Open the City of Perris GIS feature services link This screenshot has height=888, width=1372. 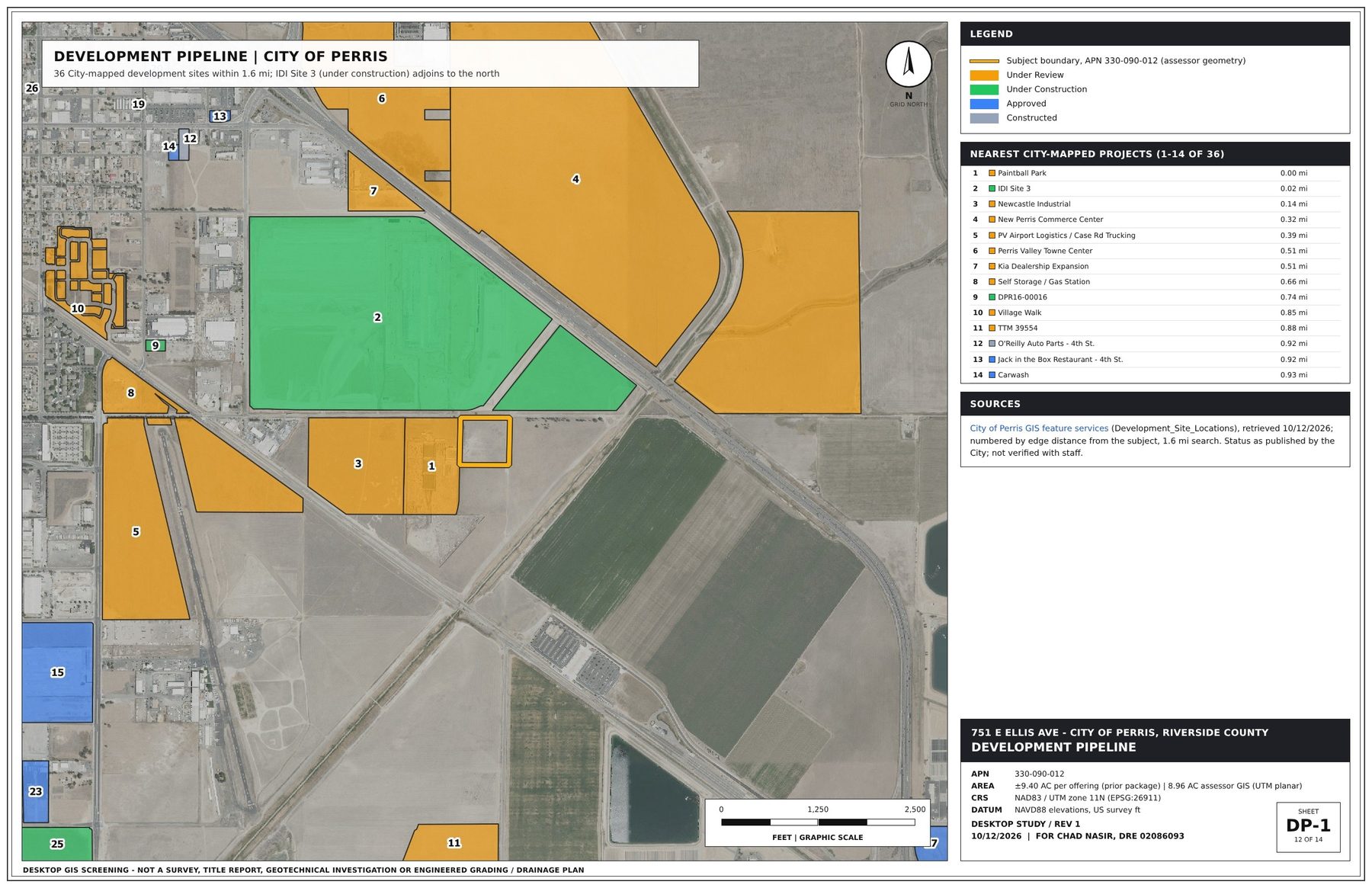[1039, 428]
